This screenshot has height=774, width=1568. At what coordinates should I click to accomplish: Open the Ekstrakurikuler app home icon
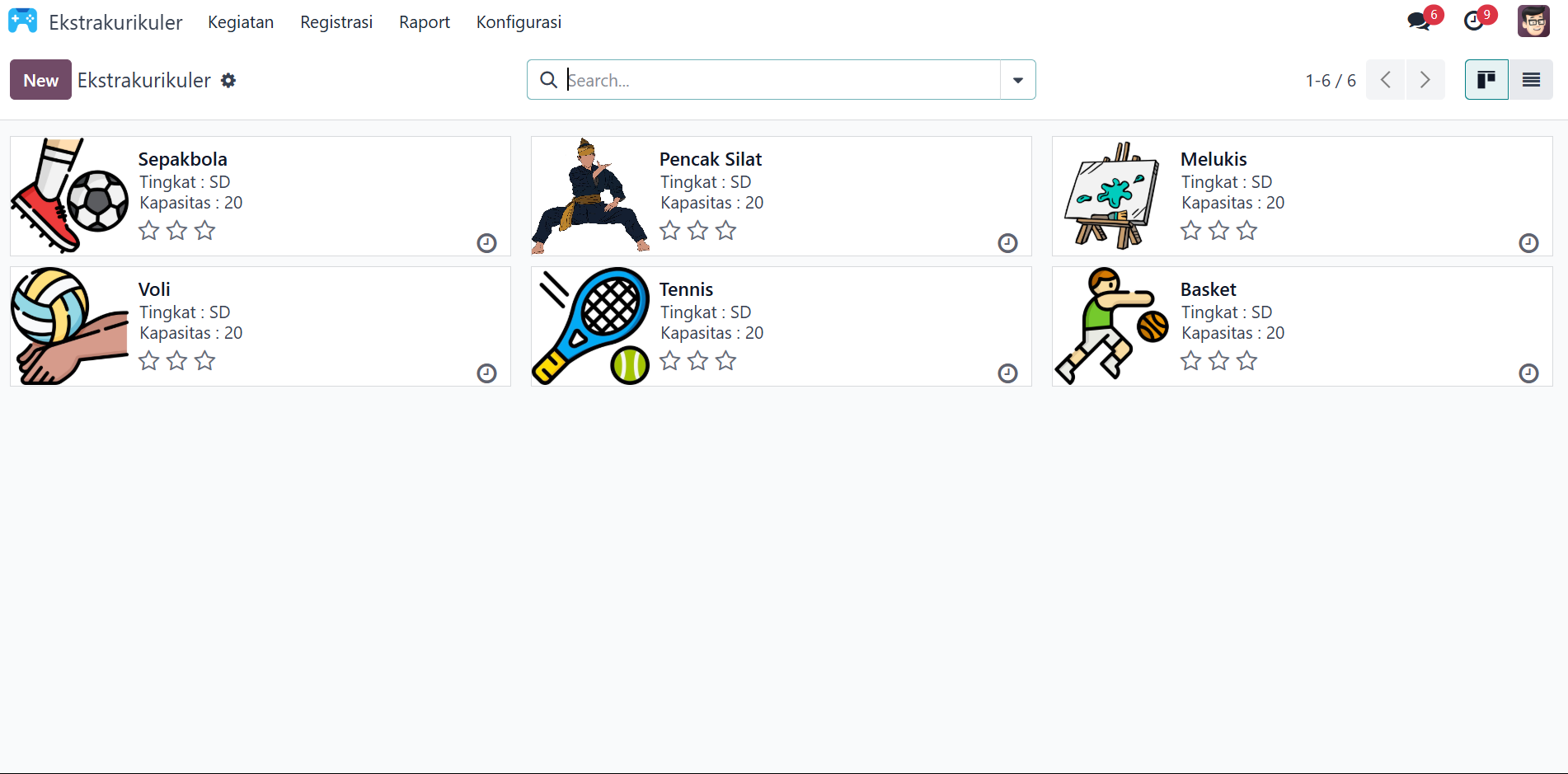pos(22,21)
